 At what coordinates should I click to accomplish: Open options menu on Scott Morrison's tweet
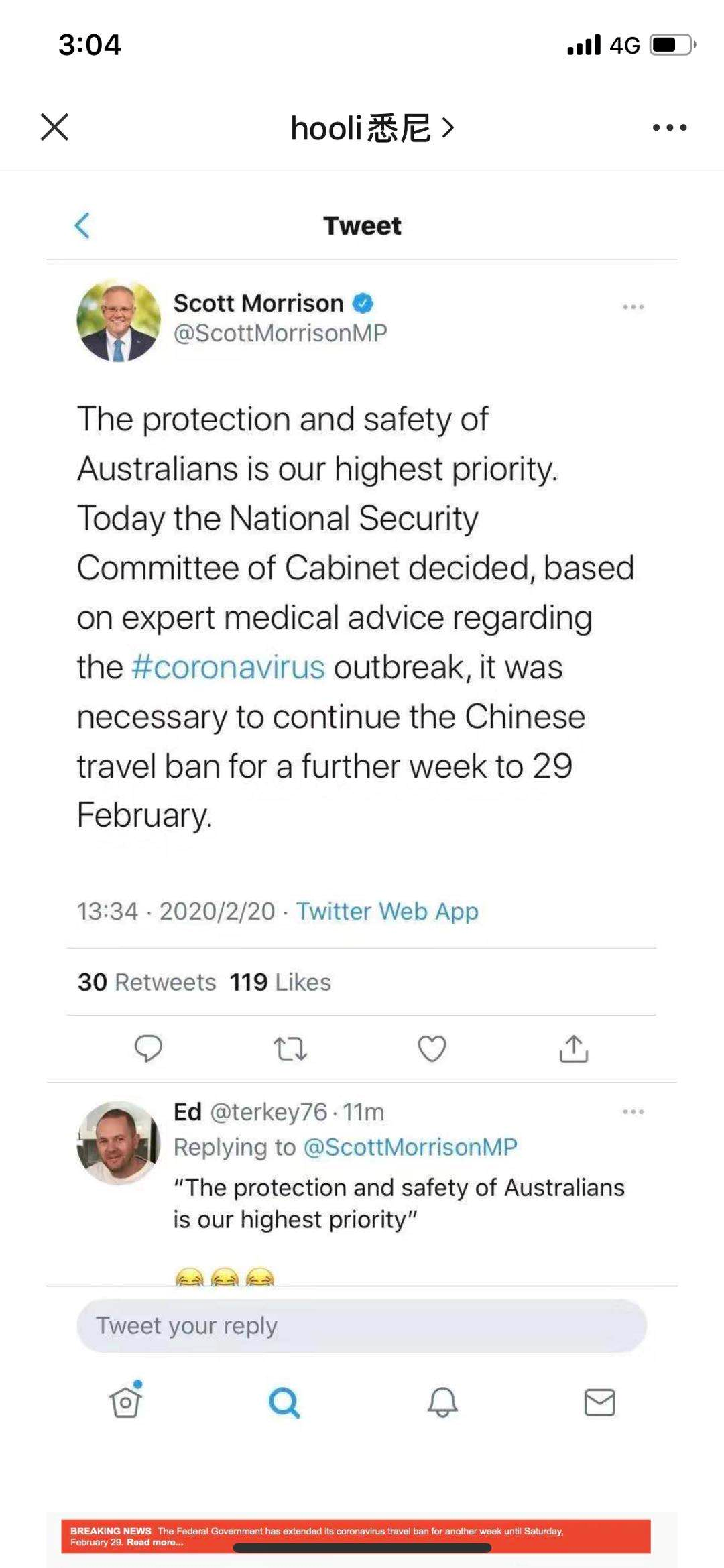coord(633,307)
